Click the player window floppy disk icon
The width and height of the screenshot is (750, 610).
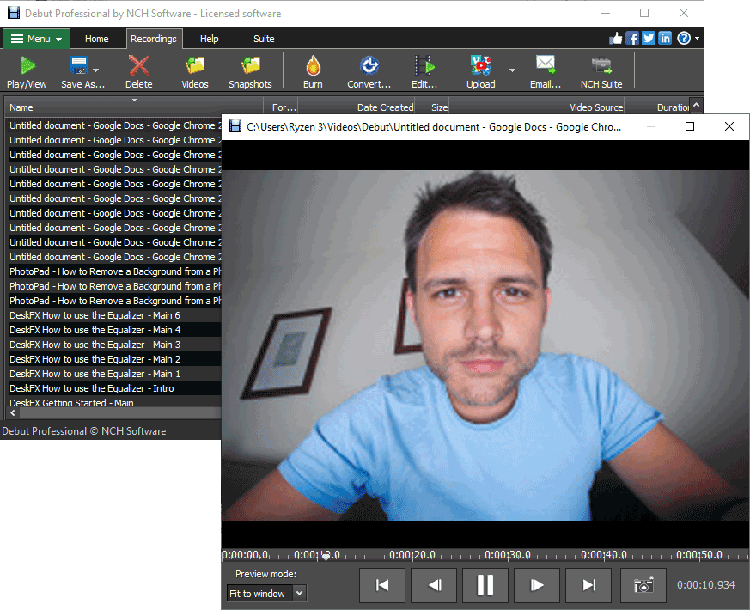(x=234, y=126)
